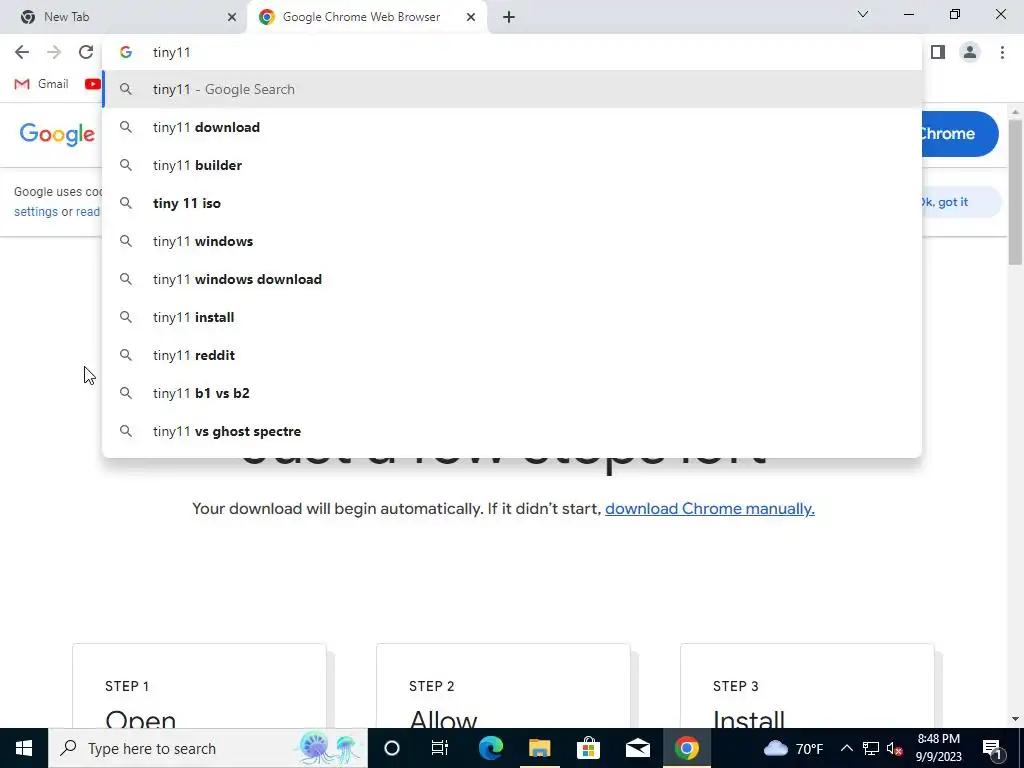Pick 'tiny11 vs ghost spectre' suggestion
The image size is (1024, 768).
(511, 431)
